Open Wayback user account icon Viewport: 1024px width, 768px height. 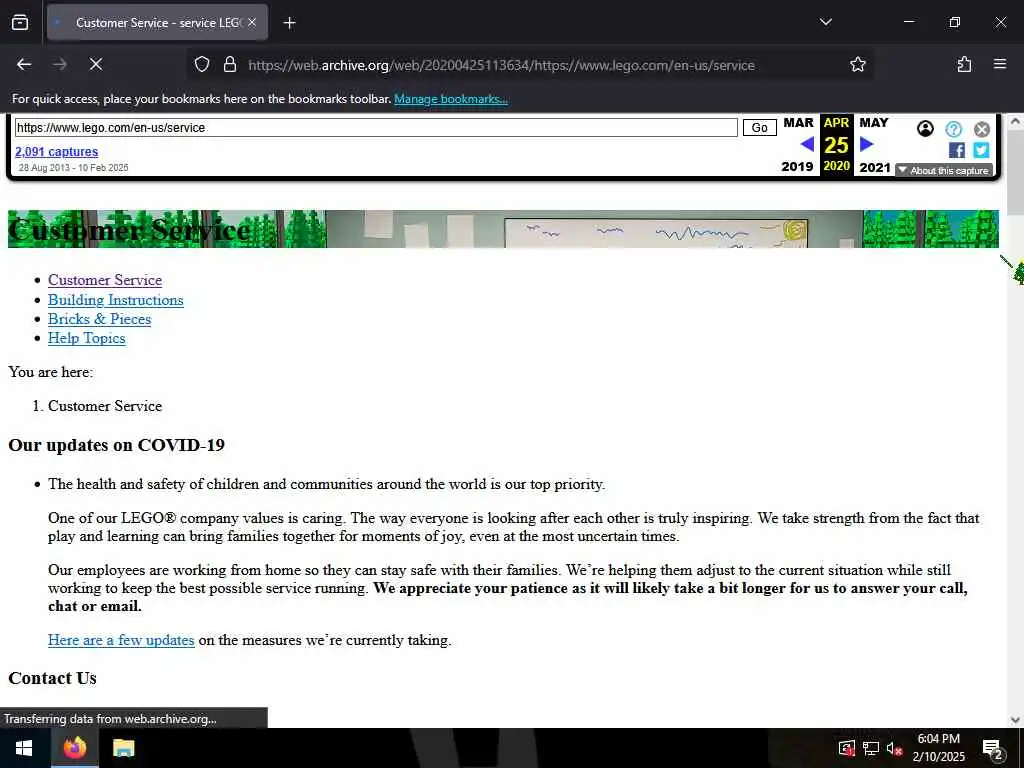click(925, 129)
